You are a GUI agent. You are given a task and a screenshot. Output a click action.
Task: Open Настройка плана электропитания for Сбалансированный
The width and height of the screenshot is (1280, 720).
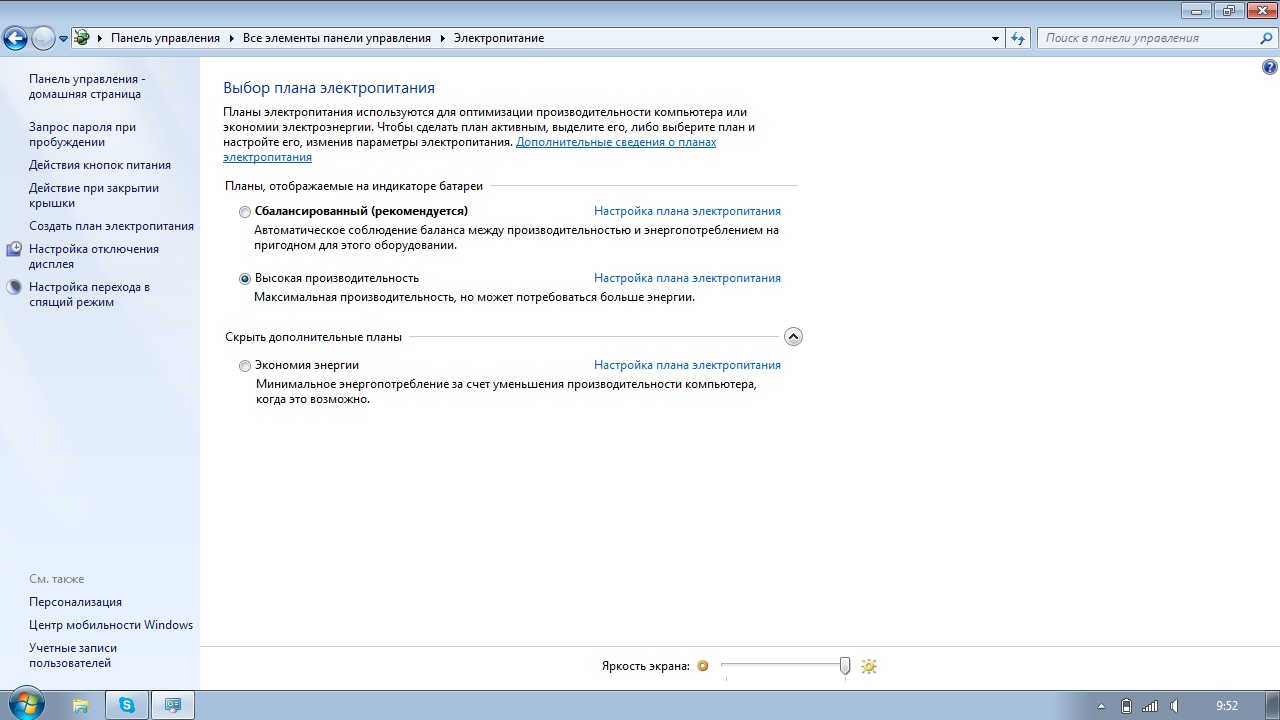(687, 211)
